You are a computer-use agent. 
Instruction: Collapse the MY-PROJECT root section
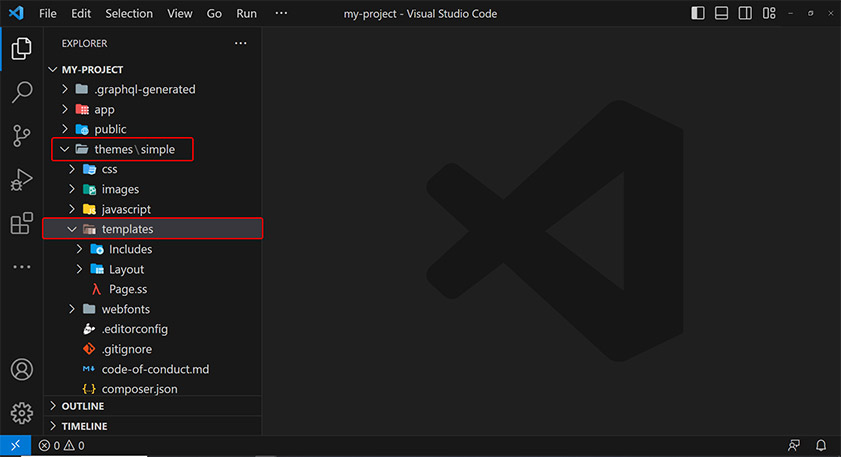[53, 69]
